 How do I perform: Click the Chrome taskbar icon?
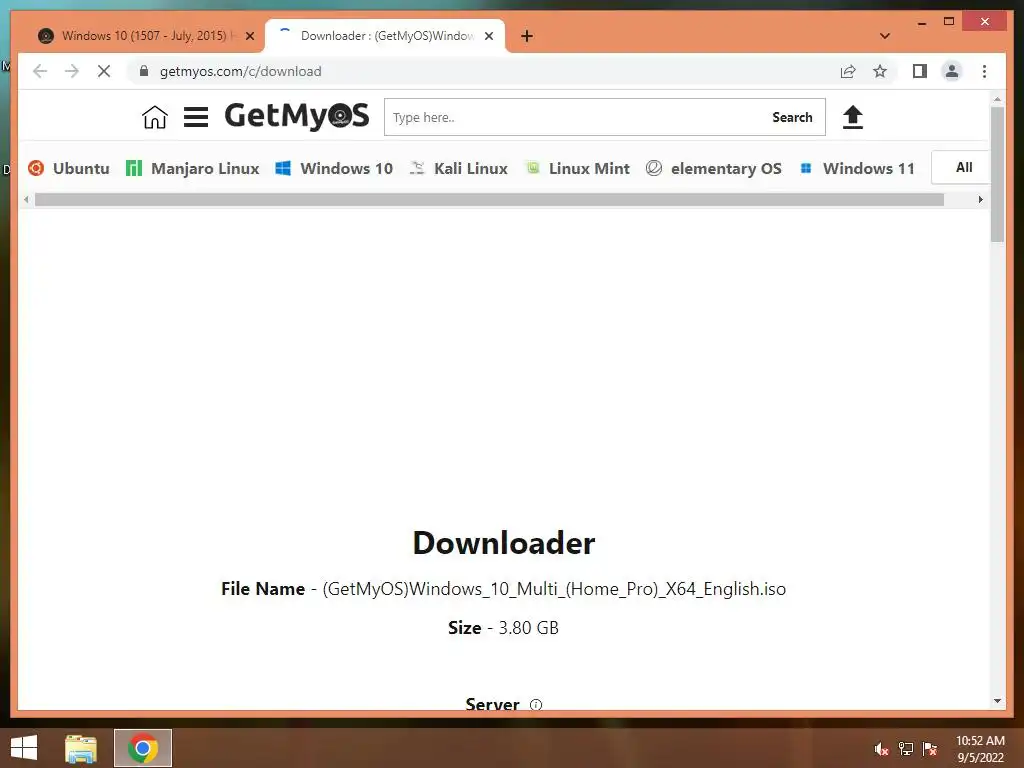[143, 748]
